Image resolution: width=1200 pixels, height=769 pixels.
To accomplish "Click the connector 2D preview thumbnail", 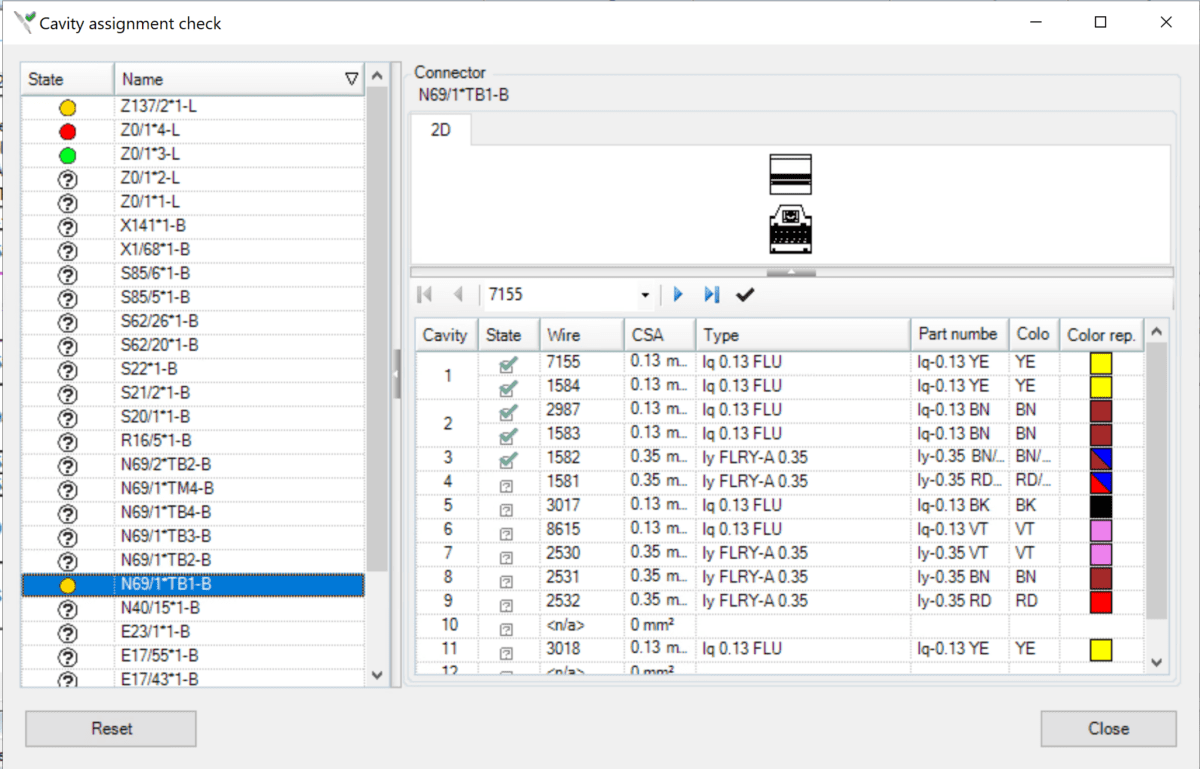I will pos(790,205).
